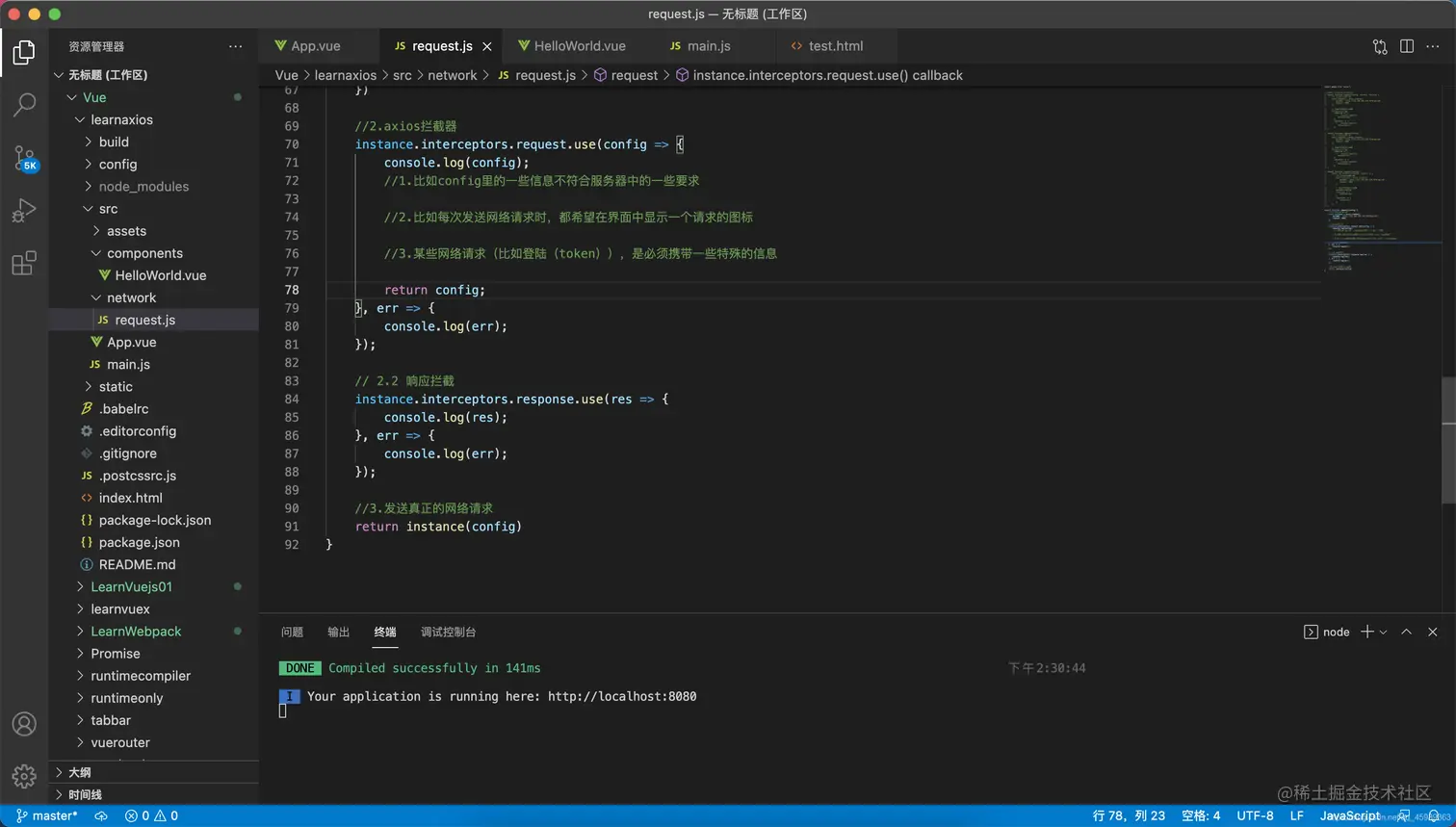
Task: Expand the build folder
Action: click(154, 142)
